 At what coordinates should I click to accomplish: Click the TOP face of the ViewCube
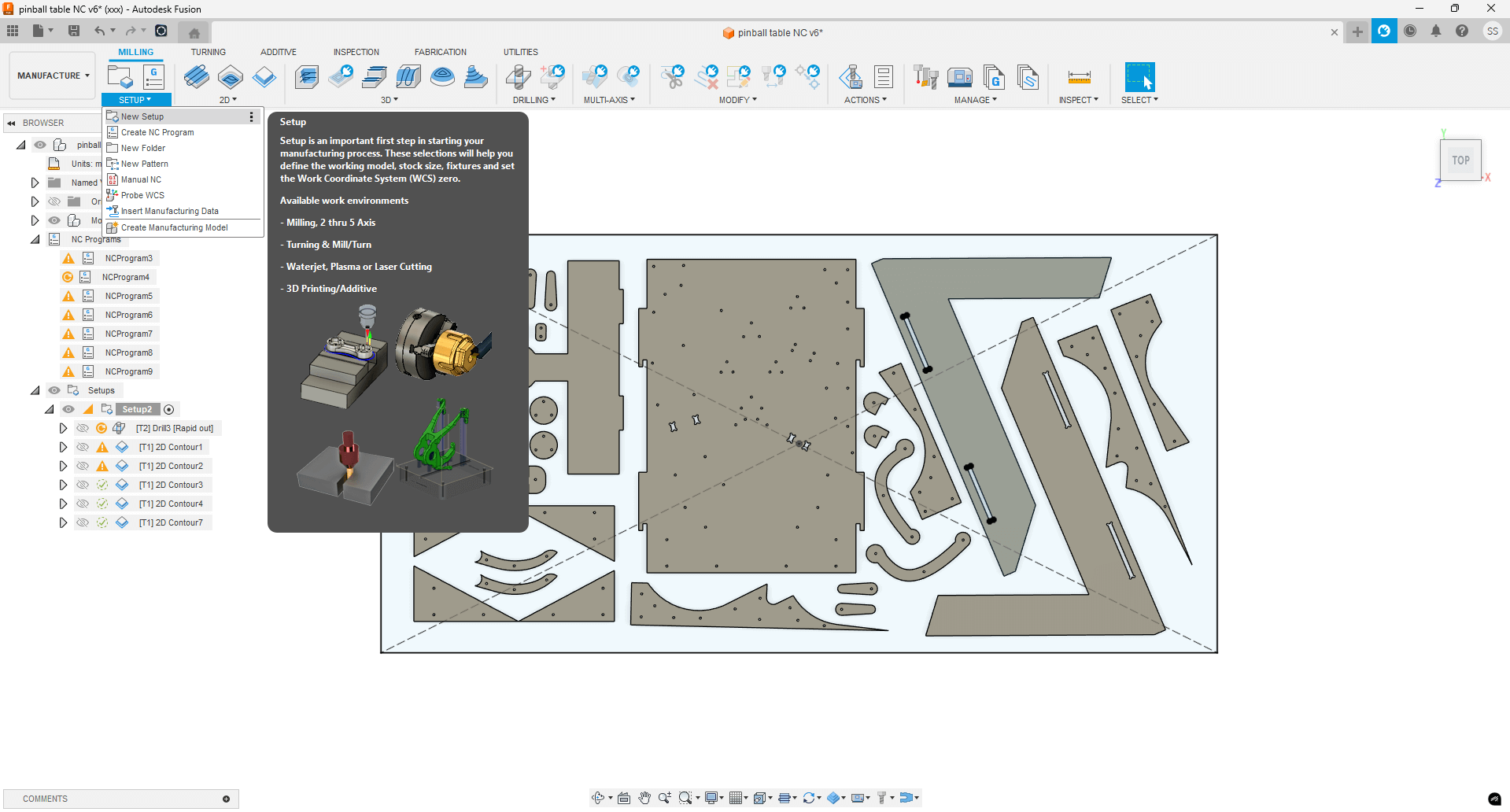[1460, 161]
